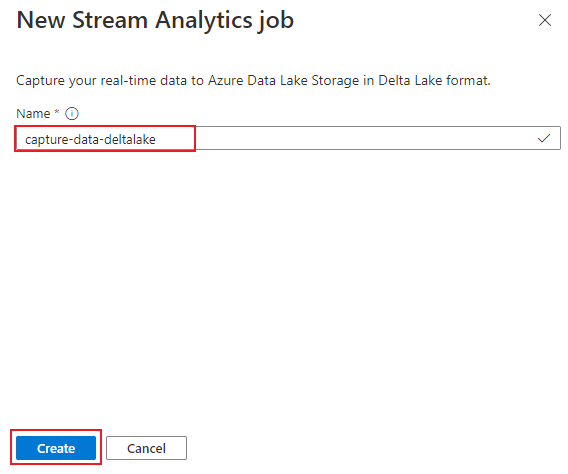Click the Delta Lake format description text
Image resolution: width=568 pixels, height=474 pixels.
253,80
